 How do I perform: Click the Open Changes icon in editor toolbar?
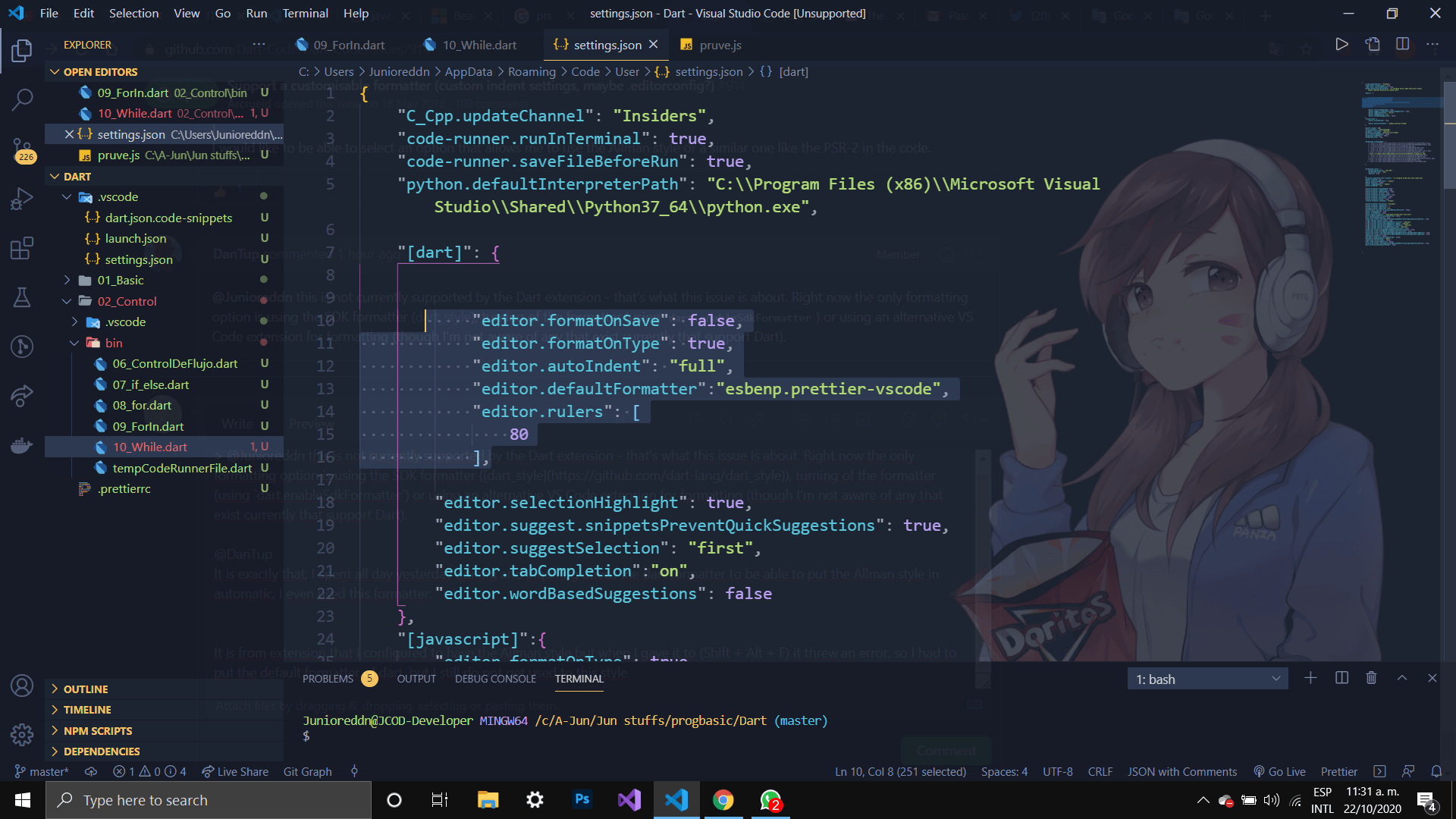pos(1373,45)
